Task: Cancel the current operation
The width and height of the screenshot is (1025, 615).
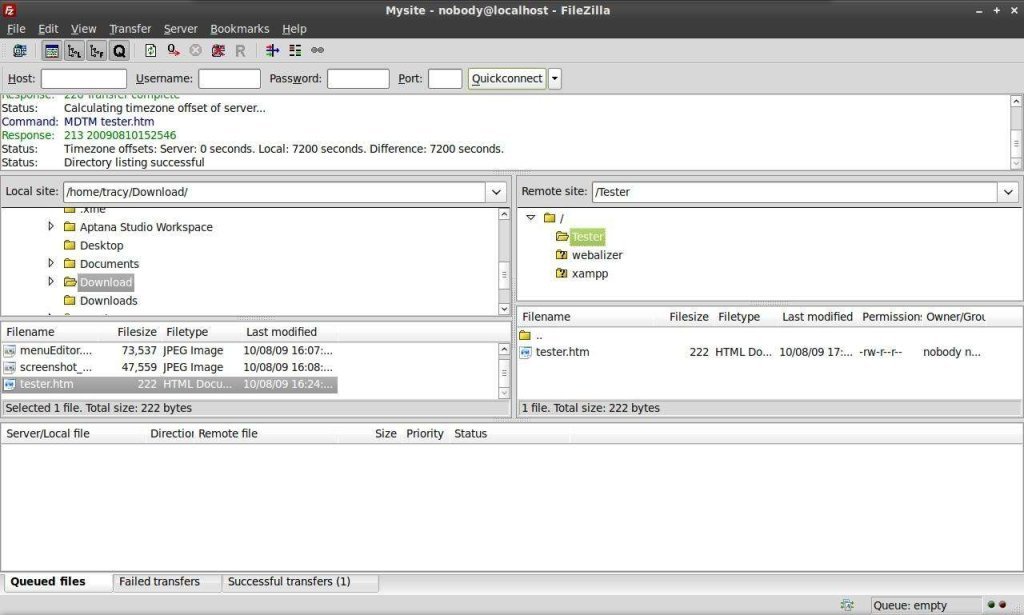Action: click(197, 50)
